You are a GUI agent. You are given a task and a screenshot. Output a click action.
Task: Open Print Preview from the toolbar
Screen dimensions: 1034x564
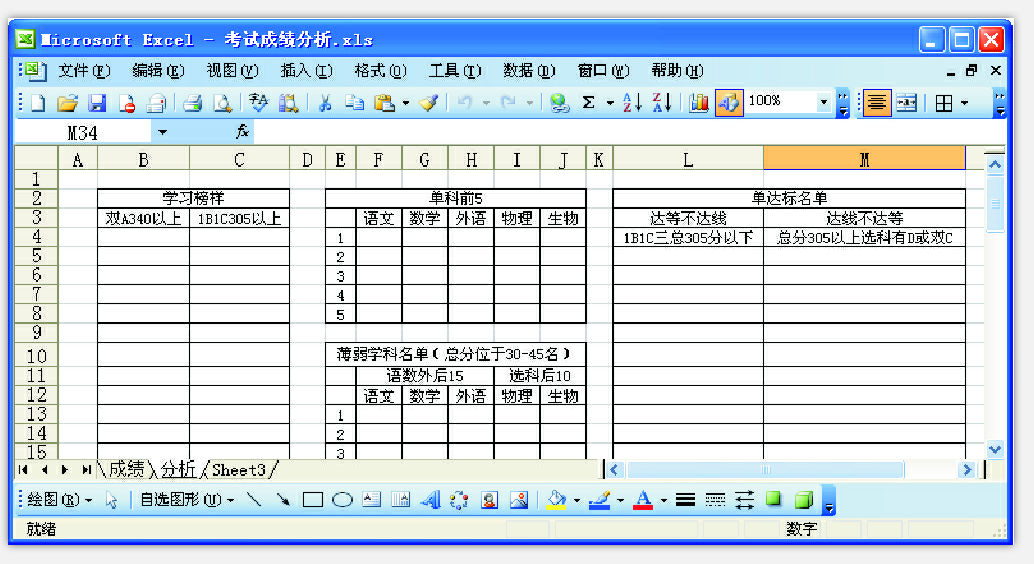pyautogui.click(x=221, y=102)
